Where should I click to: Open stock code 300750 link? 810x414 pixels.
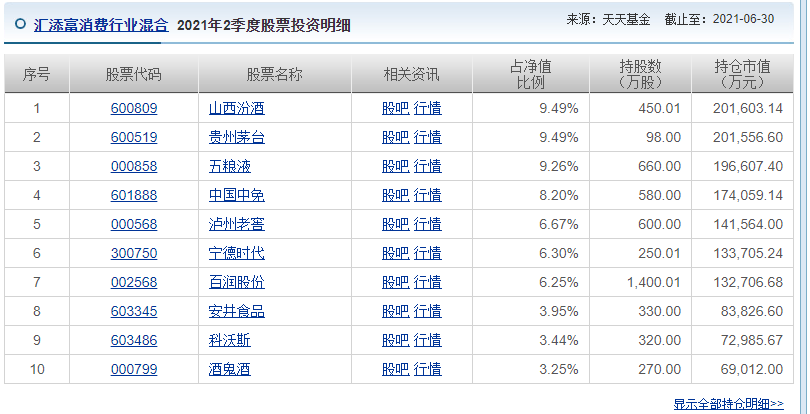[x=133, y=253]
